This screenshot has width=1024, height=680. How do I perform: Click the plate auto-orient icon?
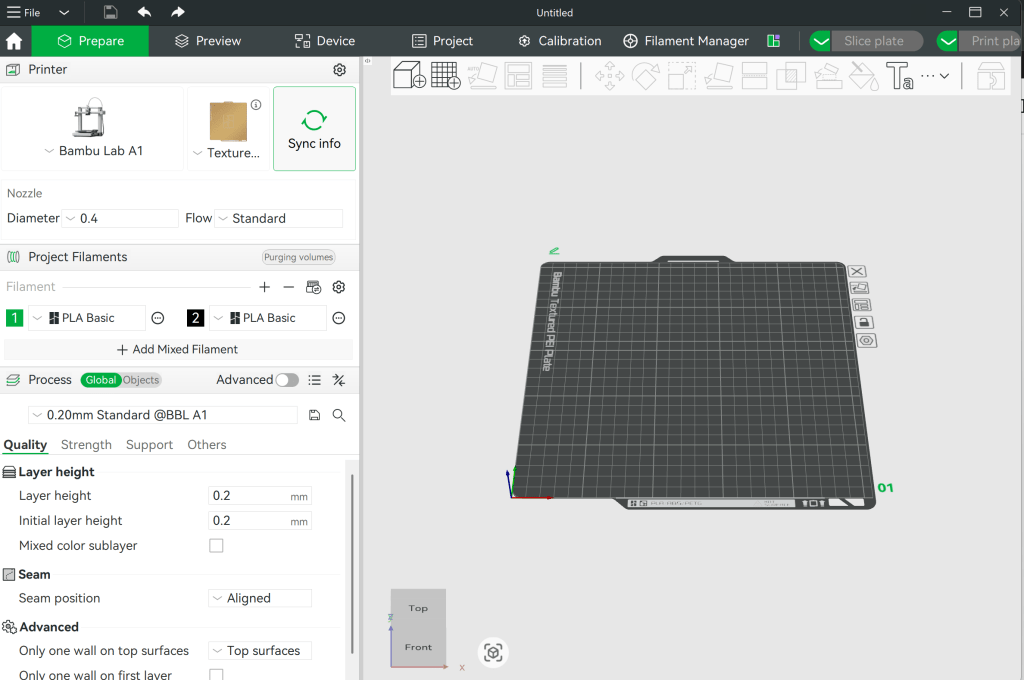859,288
